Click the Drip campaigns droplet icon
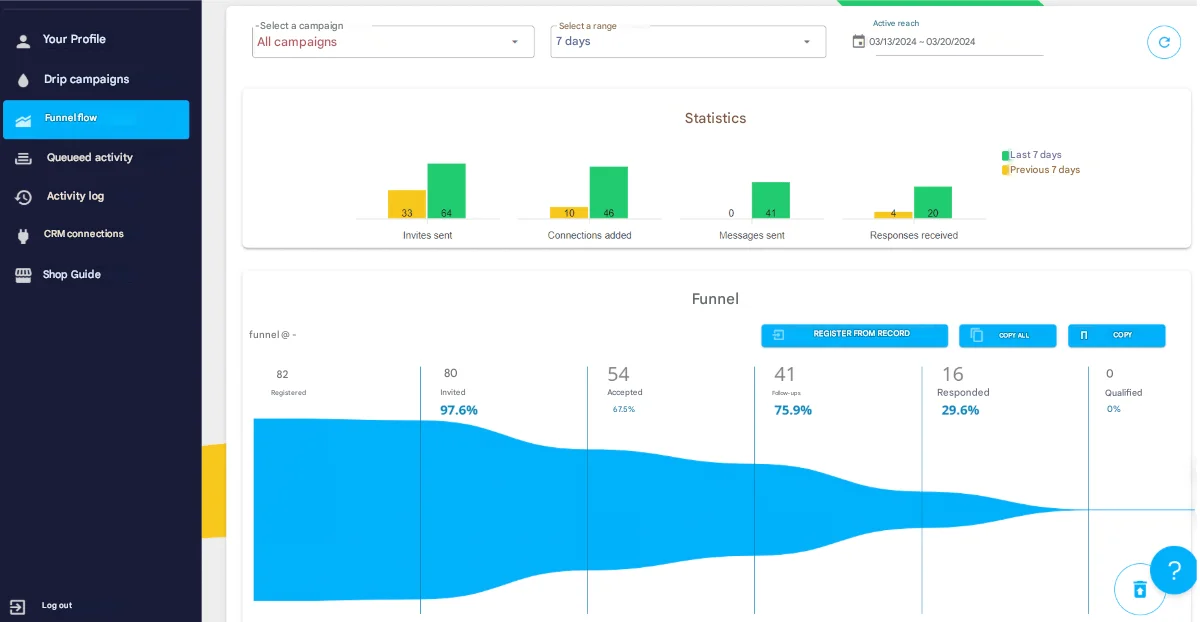The height and width of the screenshot is (622, 1200). [23, 80]
